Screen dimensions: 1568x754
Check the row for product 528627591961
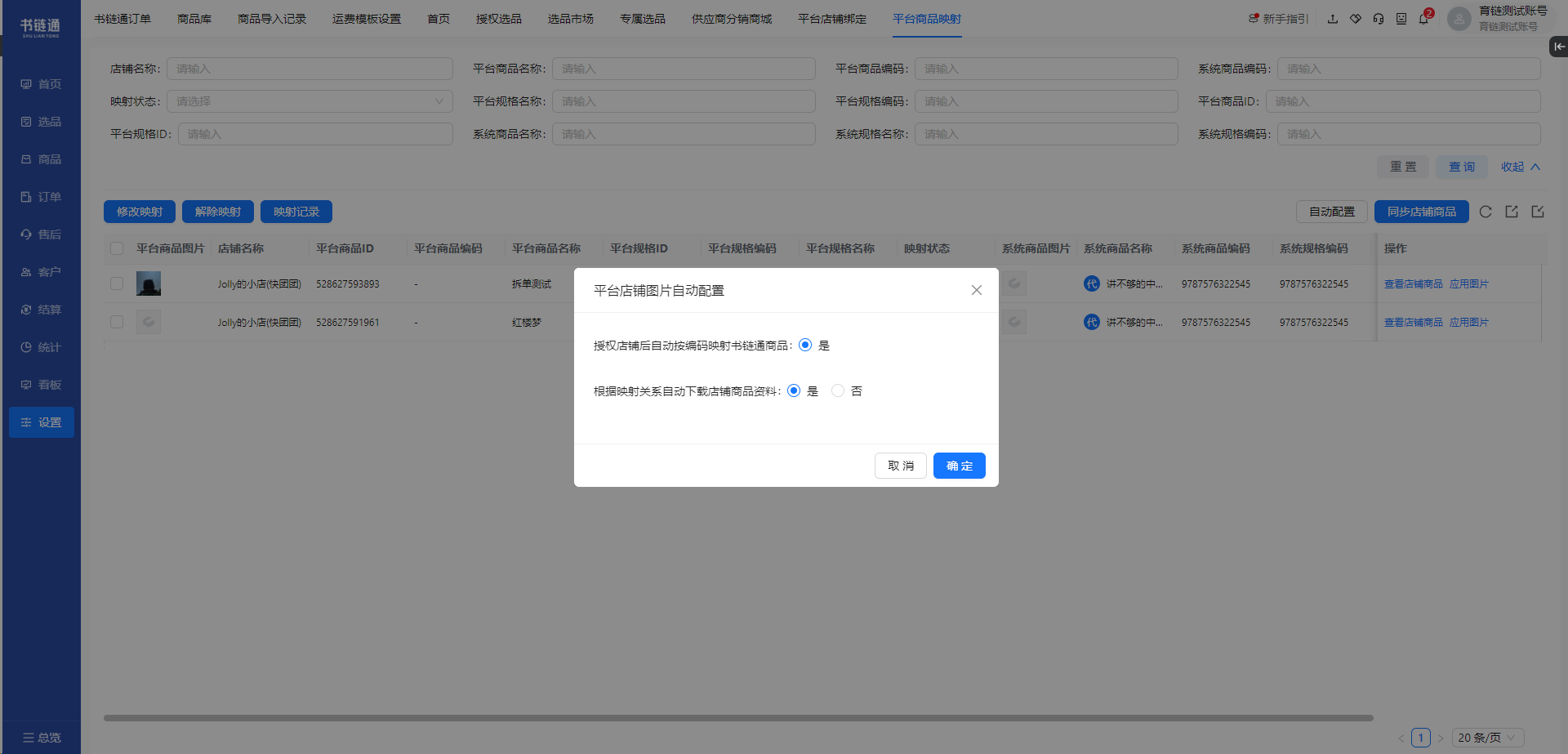point(117,322)
